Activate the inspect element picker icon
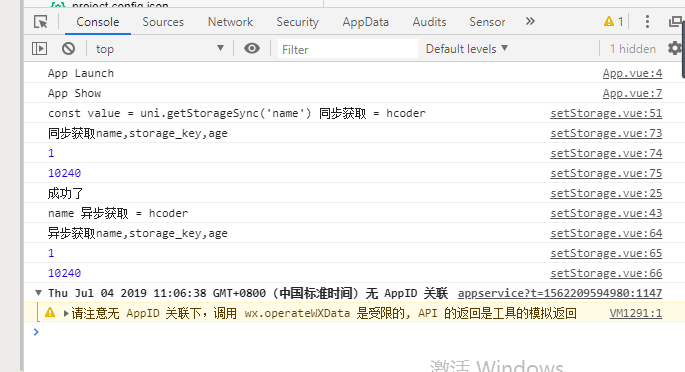 (x=41, y=22)
